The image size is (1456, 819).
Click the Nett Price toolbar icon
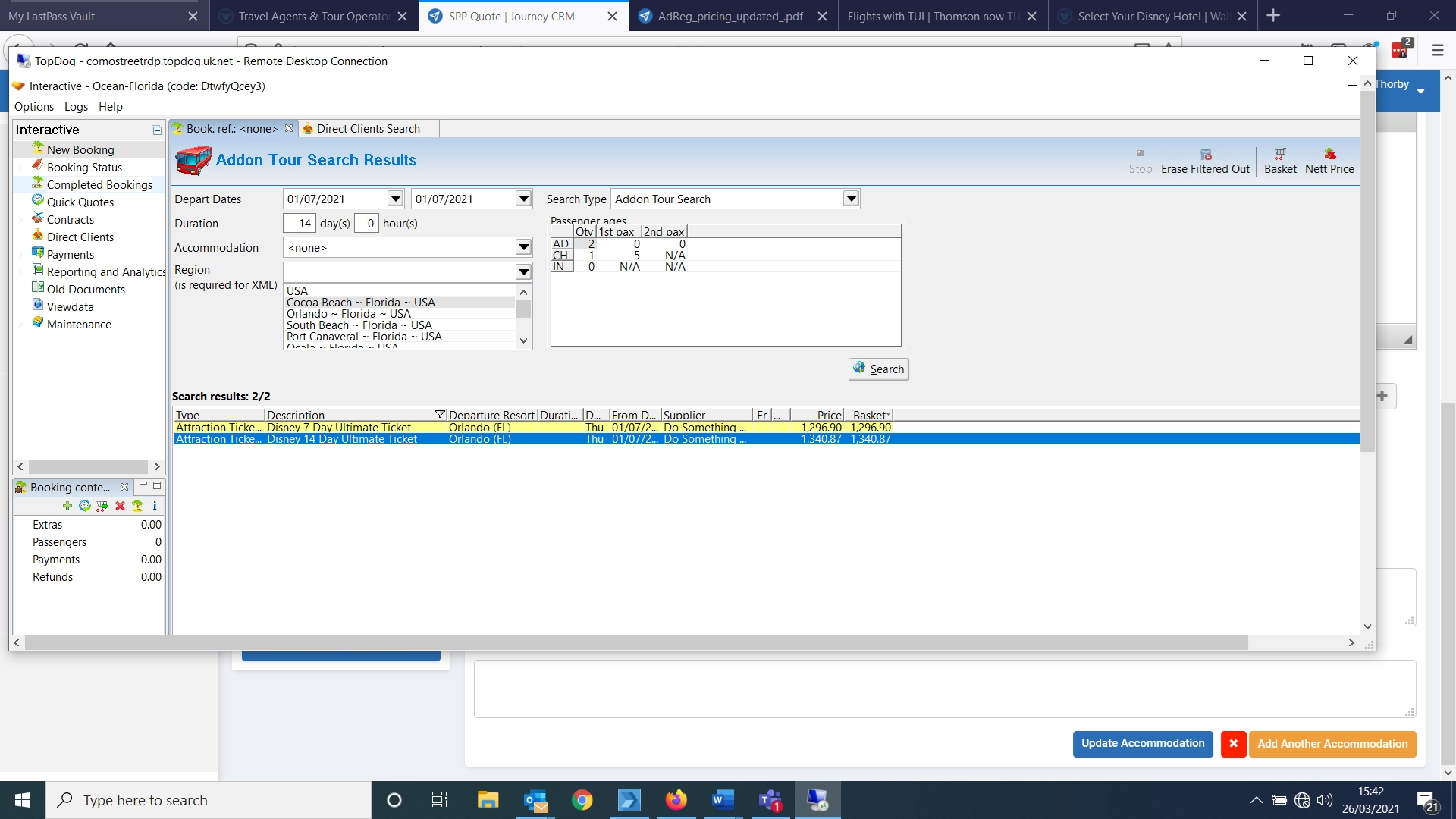[1329, 155]
